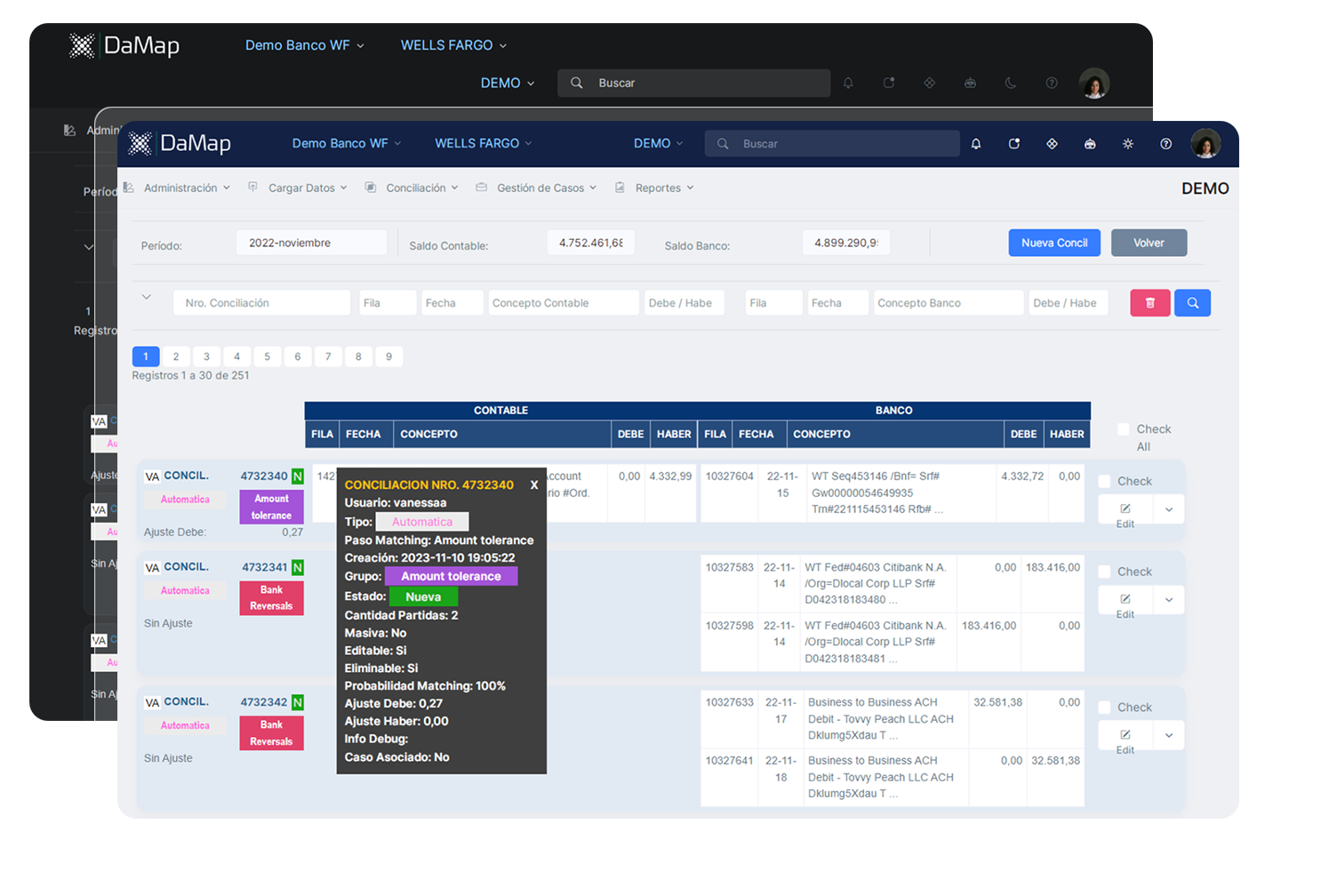The height and width of the screenshot is (896, 1321).
Task: Click the green Nueva status badge in the tooltip
Action: pyautogui.click(x=423, y=596)
